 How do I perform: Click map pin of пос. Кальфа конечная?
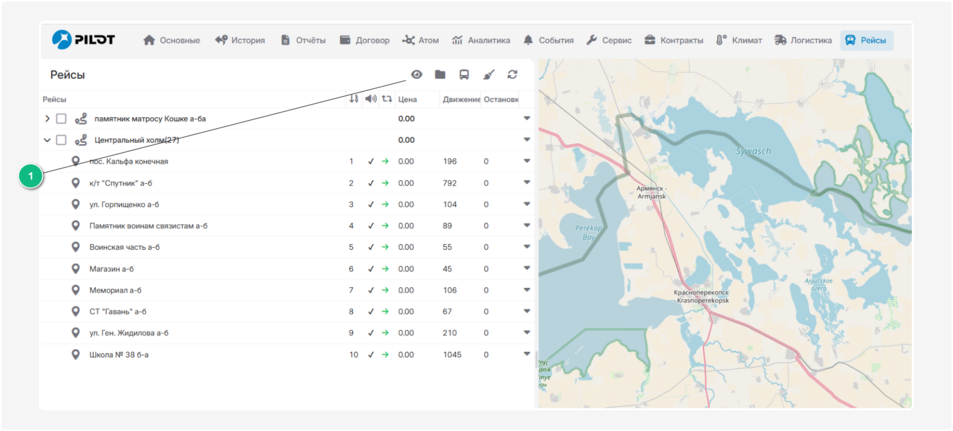pos(75,161)
